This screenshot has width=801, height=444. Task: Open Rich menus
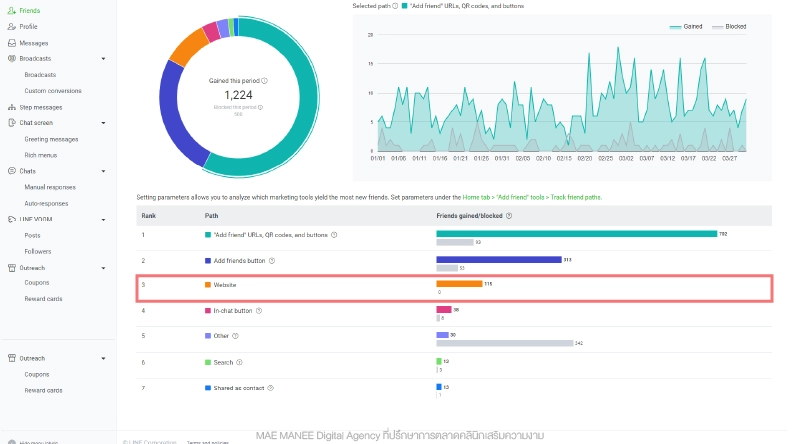(x=41, y=155)
